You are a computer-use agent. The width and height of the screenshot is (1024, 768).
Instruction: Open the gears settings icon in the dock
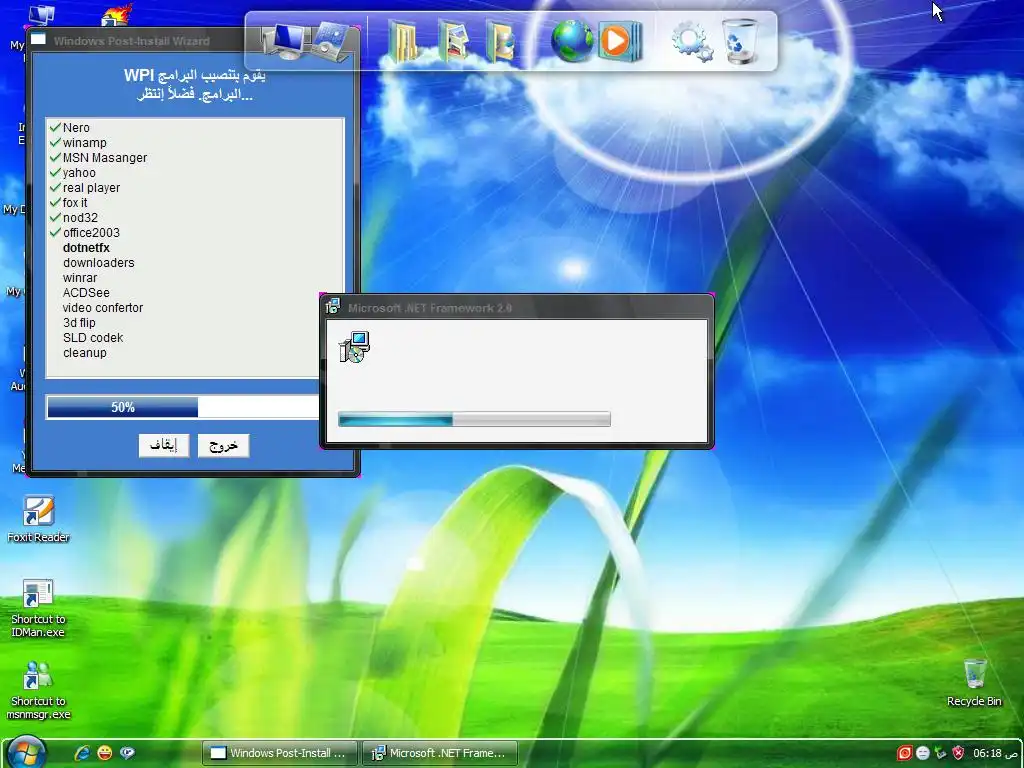click(x=692, y=42)
